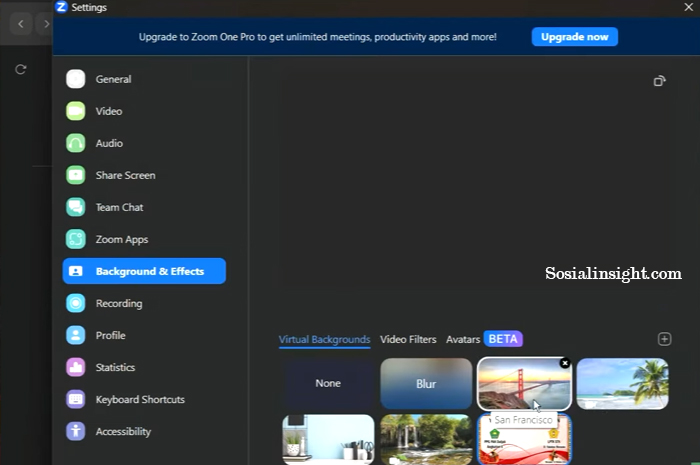The height and width of the screenshot is (465, 700).
Task: Open the Profile settings label
Action: (110, 335)
